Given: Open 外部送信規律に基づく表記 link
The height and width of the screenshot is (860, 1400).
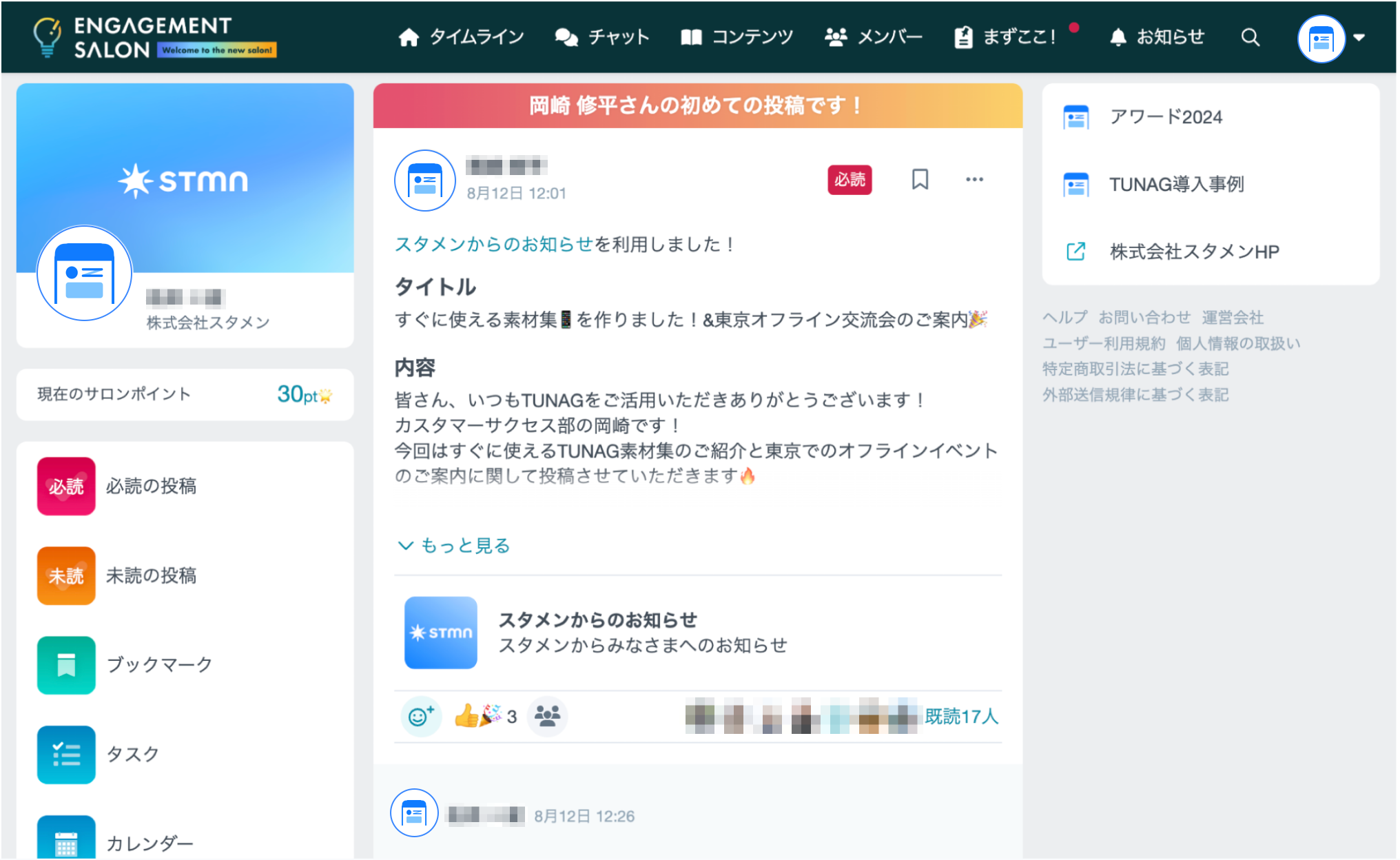Looking at the screenshot, I should 1135,395.
